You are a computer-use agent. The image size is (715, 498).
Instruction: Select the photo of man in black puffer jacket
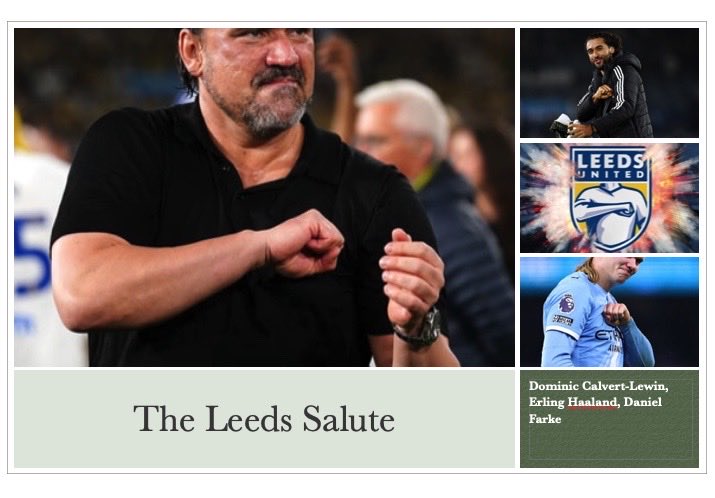pos(609,83)
